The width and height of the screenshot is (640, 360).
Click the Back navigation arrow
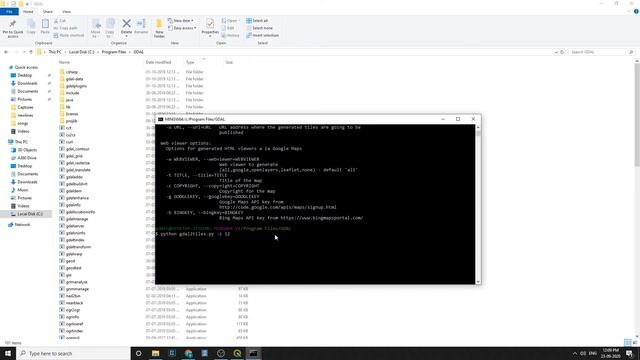pyautogui.click(x=6, y=52)
